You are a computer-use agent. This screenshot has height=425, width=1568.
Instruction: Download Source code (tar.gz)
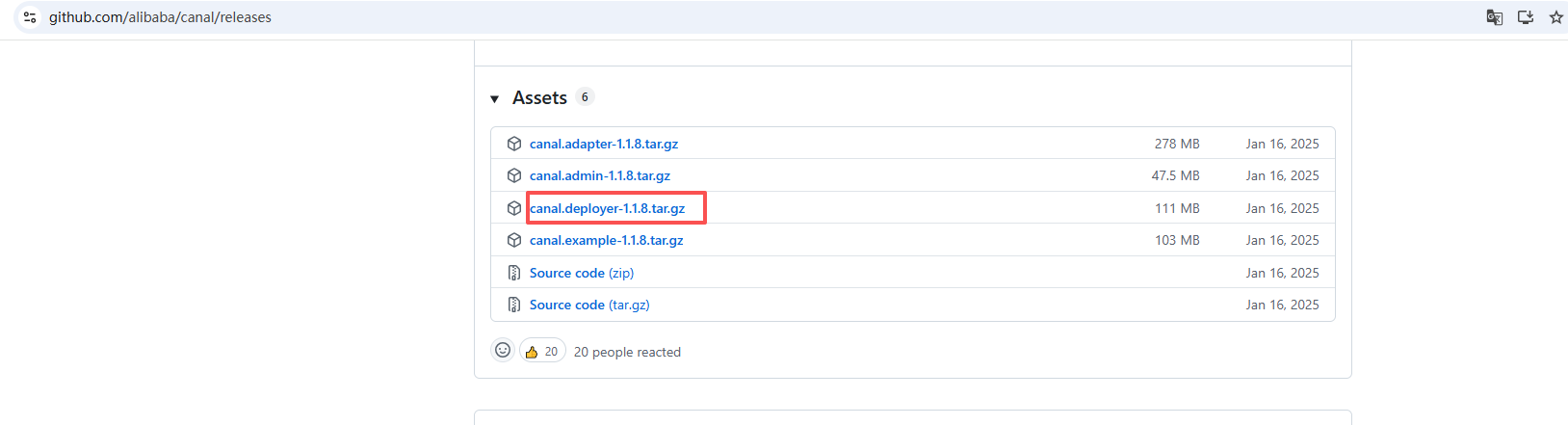[x=589, y=305]
